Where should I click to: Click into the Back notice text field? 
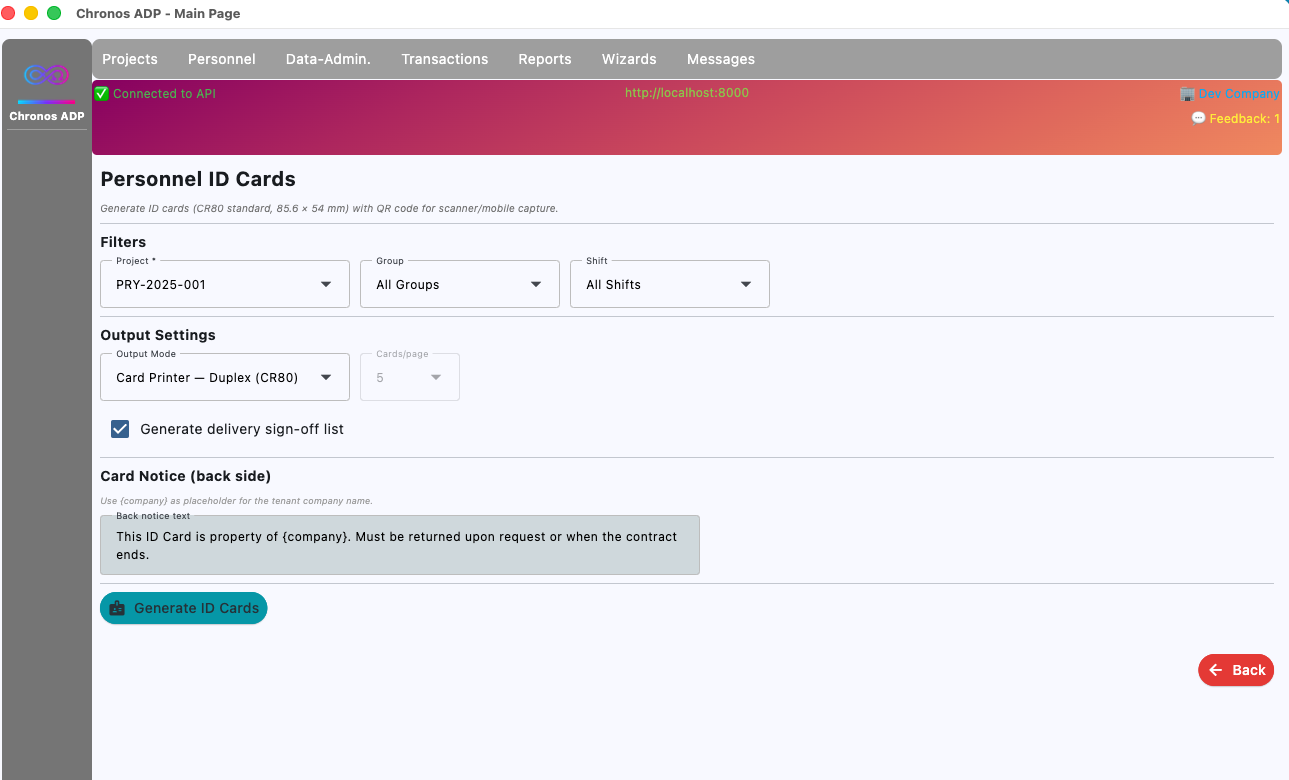click(400, 545)
